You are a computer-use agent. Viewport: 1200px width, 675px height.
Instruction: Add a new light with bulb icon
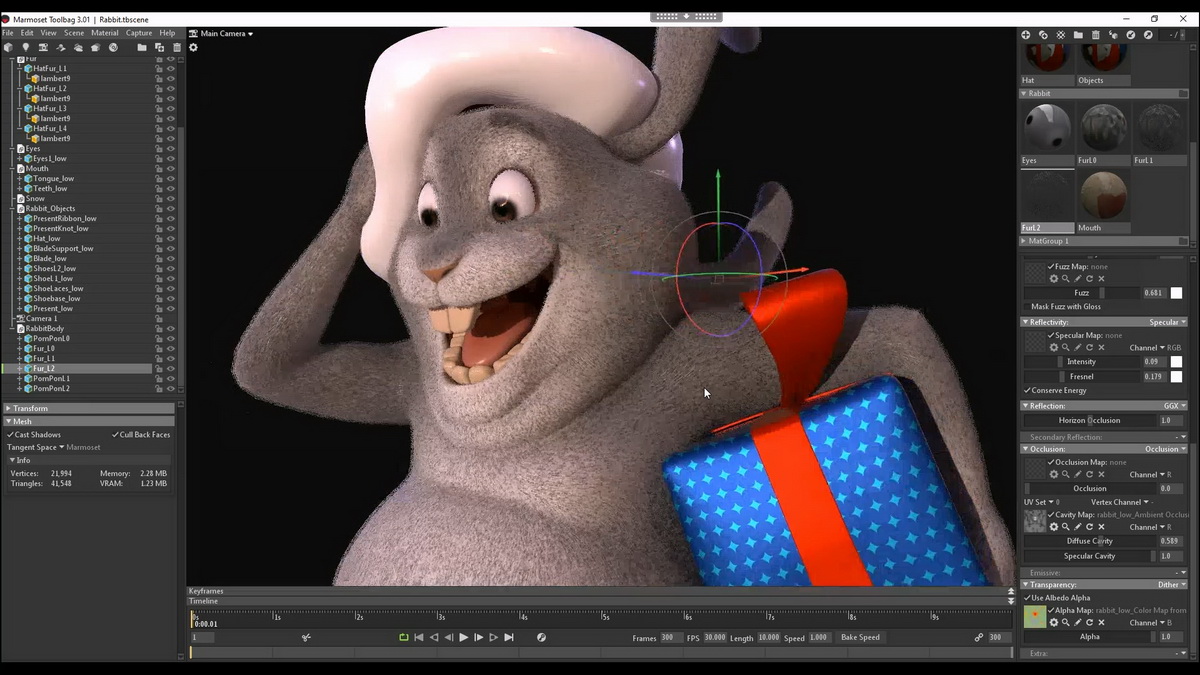pyautogui.click(x=26, y=47)
